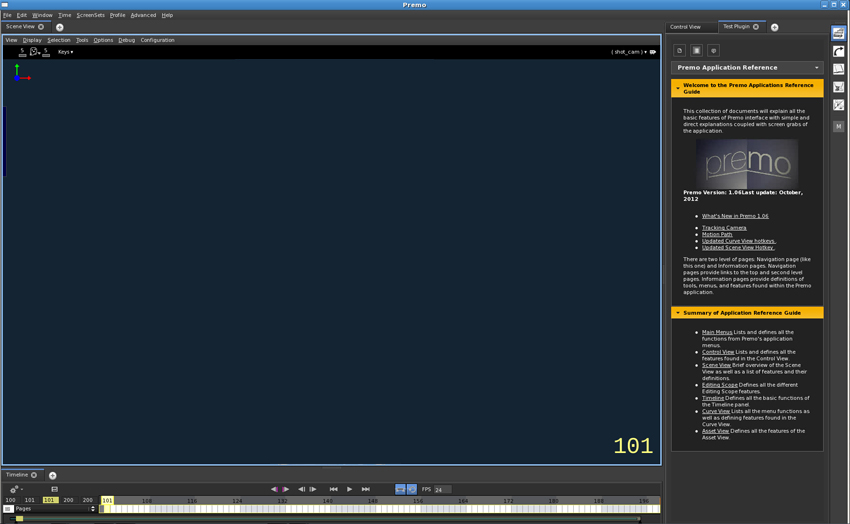Open the Motion Path link
Image resolution: width=850 pixels, height=524 pixels.
click(717, 235)
